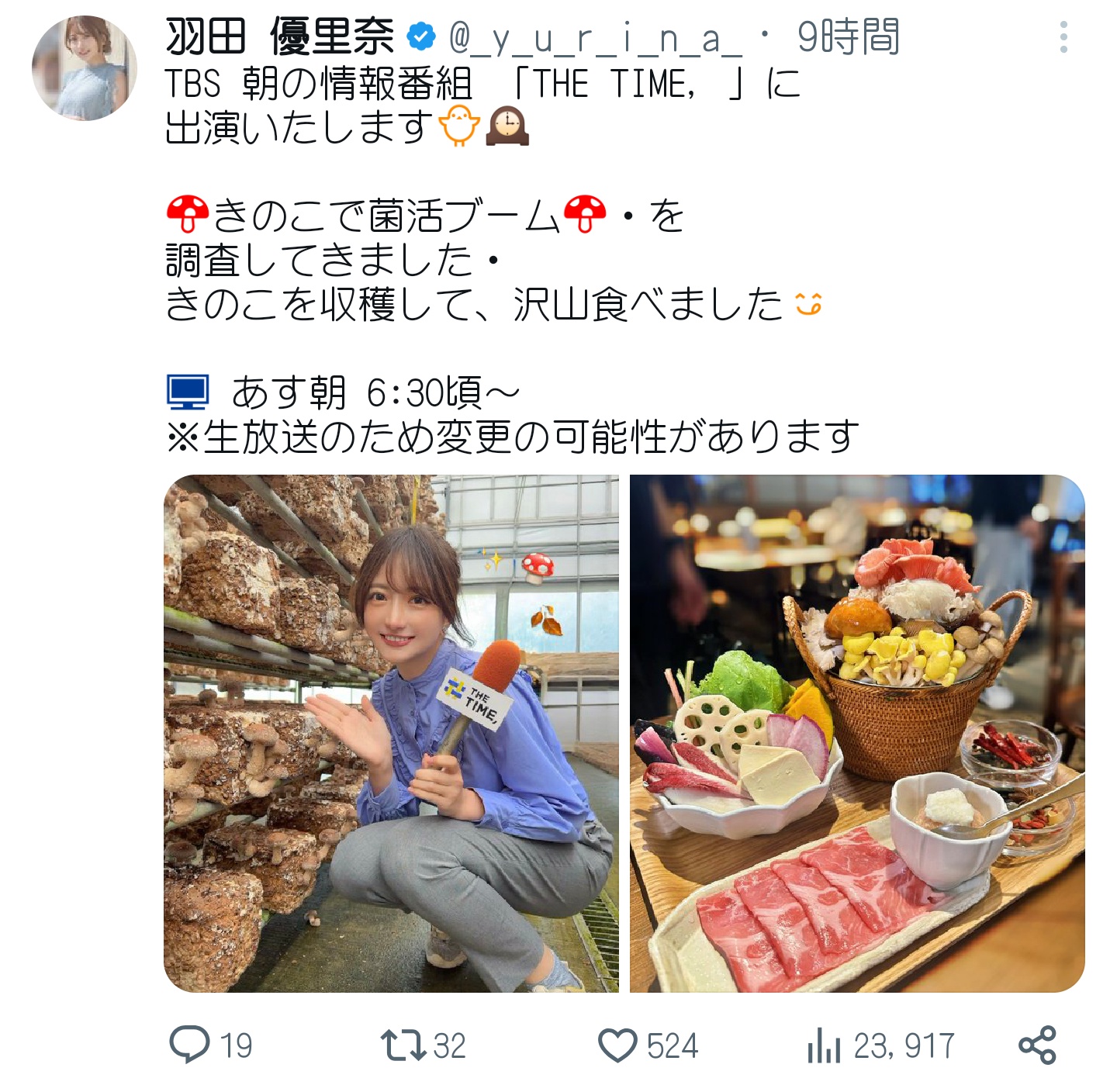Click the like count 524
The width and height of the screenshot is (1117, 1092).
click(673, 1045)
